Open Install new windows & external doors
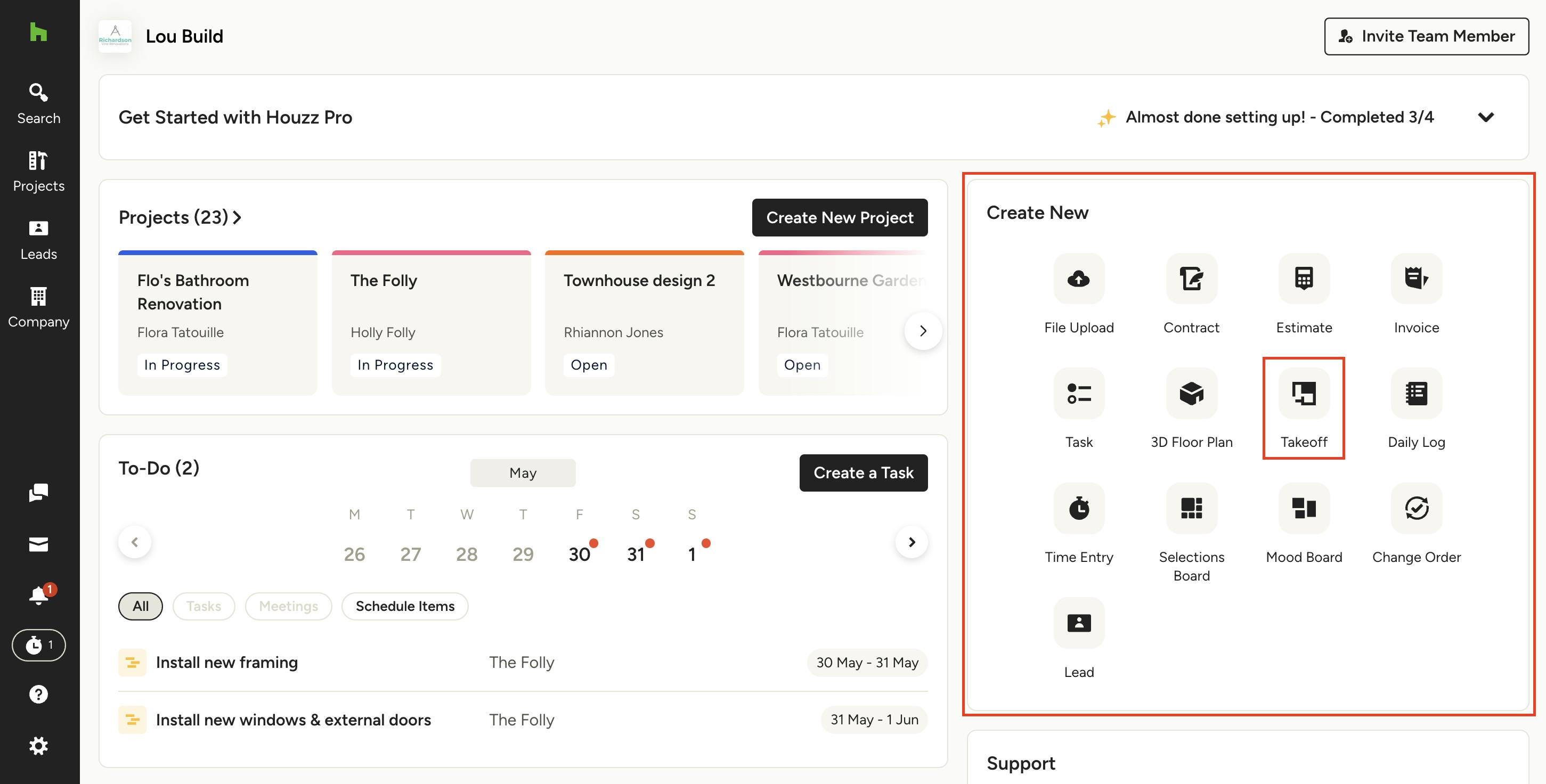1546x784 pixels. 522,720
